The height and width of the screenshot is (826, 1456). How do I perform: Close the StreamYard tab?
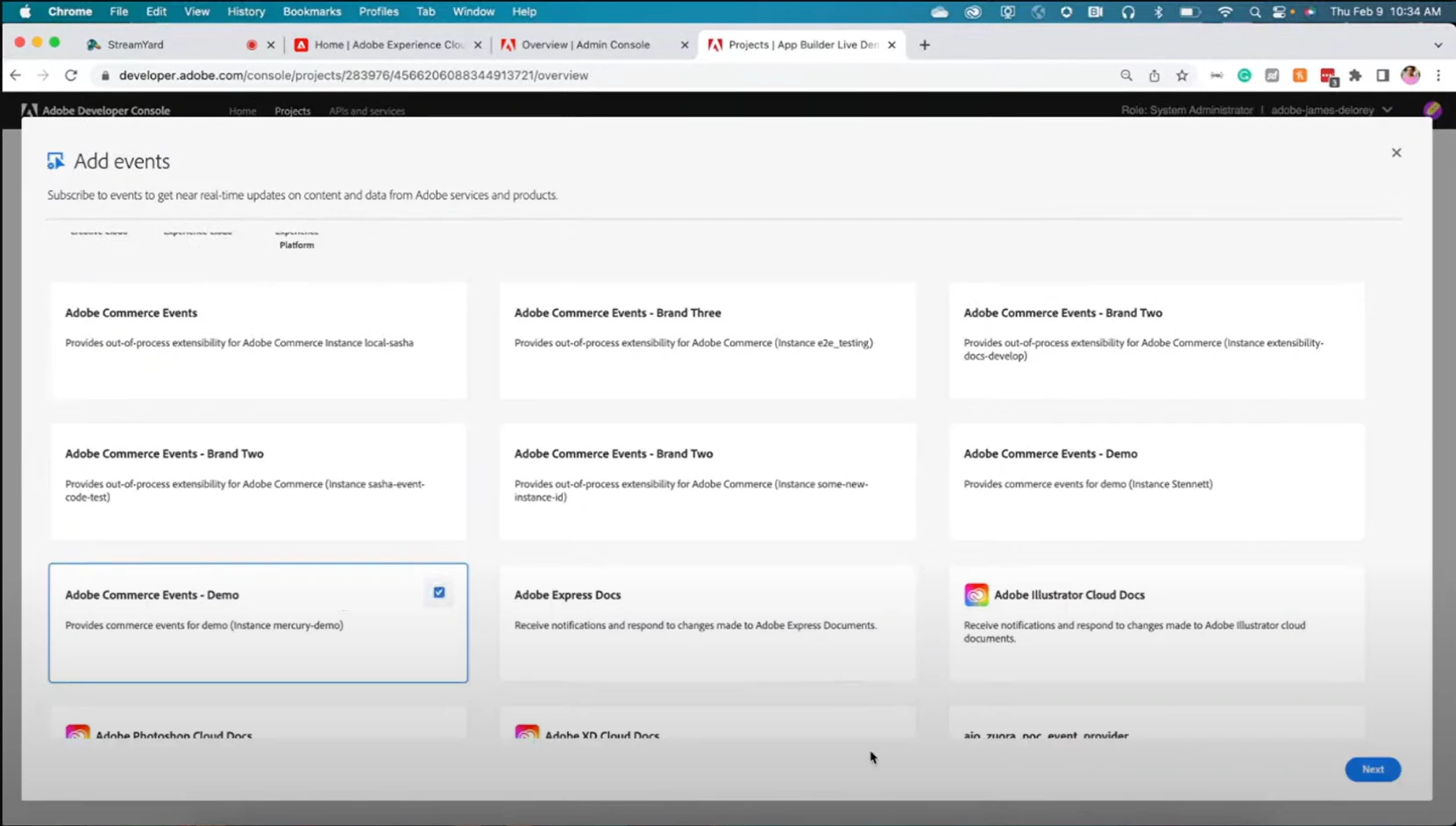pos(271,45)
